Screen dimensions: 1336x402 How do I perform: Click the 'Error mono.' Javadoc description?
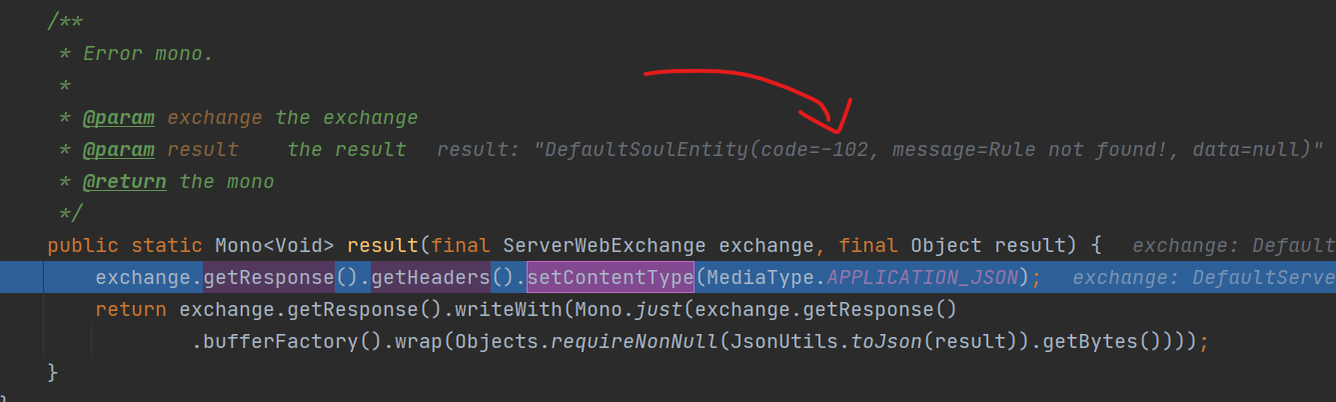click(148, 53)
